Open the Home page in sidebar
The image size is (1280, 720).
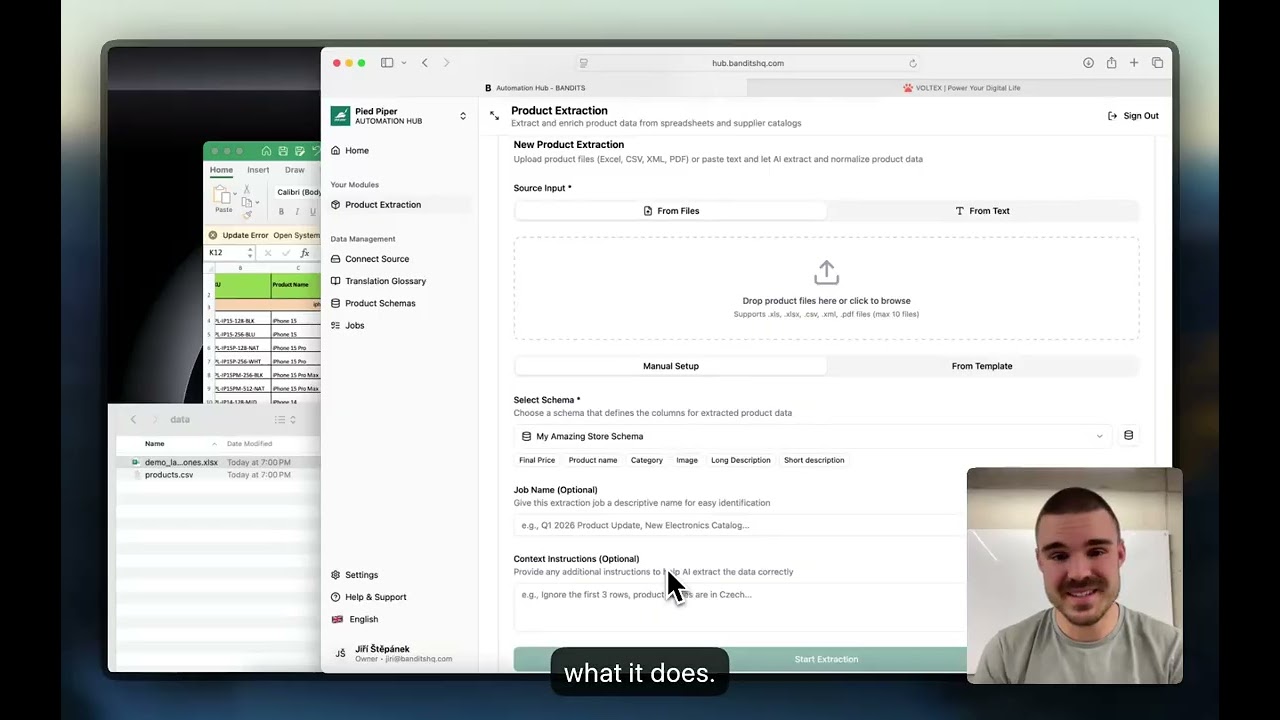click(x=356, y=150)
